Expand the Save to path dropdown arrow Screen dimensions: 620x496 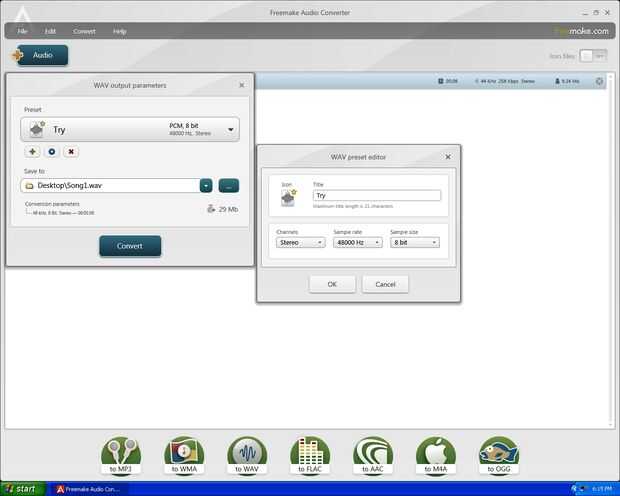pos(206,186)
